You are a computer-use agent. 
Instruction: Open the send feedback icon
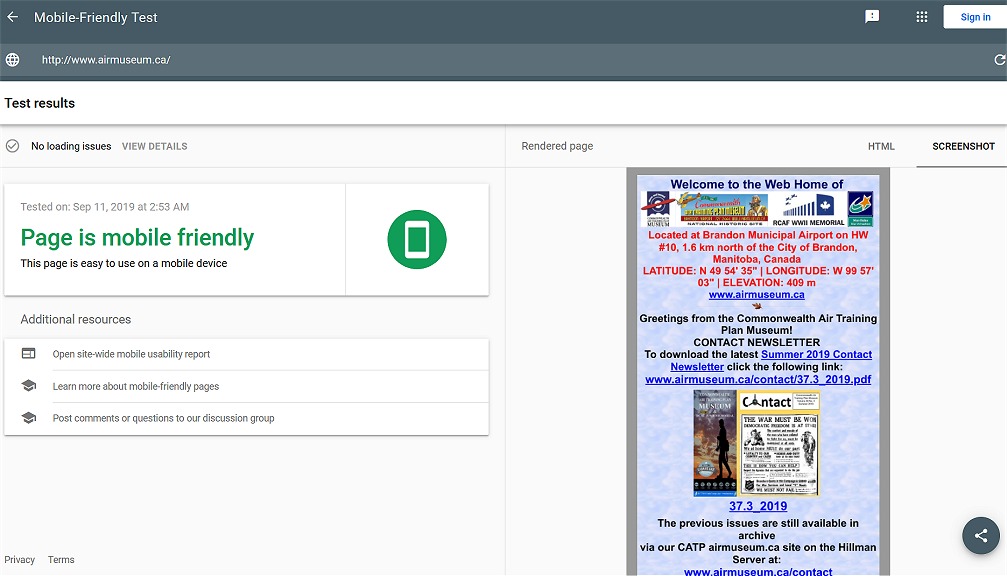(x=872, y=17)
